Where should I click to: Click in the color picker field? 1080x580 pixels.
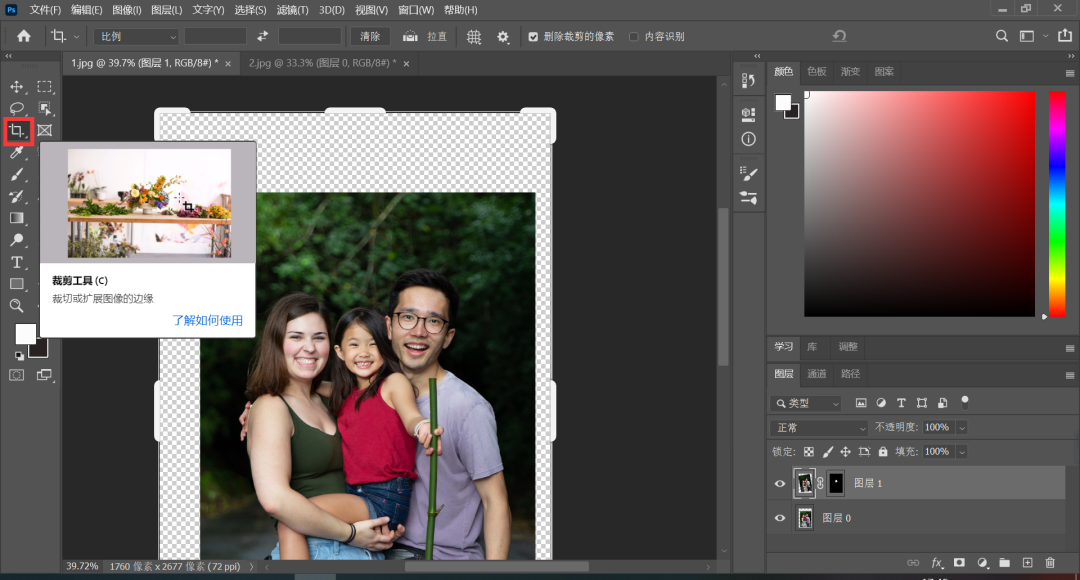click(920, 204)
